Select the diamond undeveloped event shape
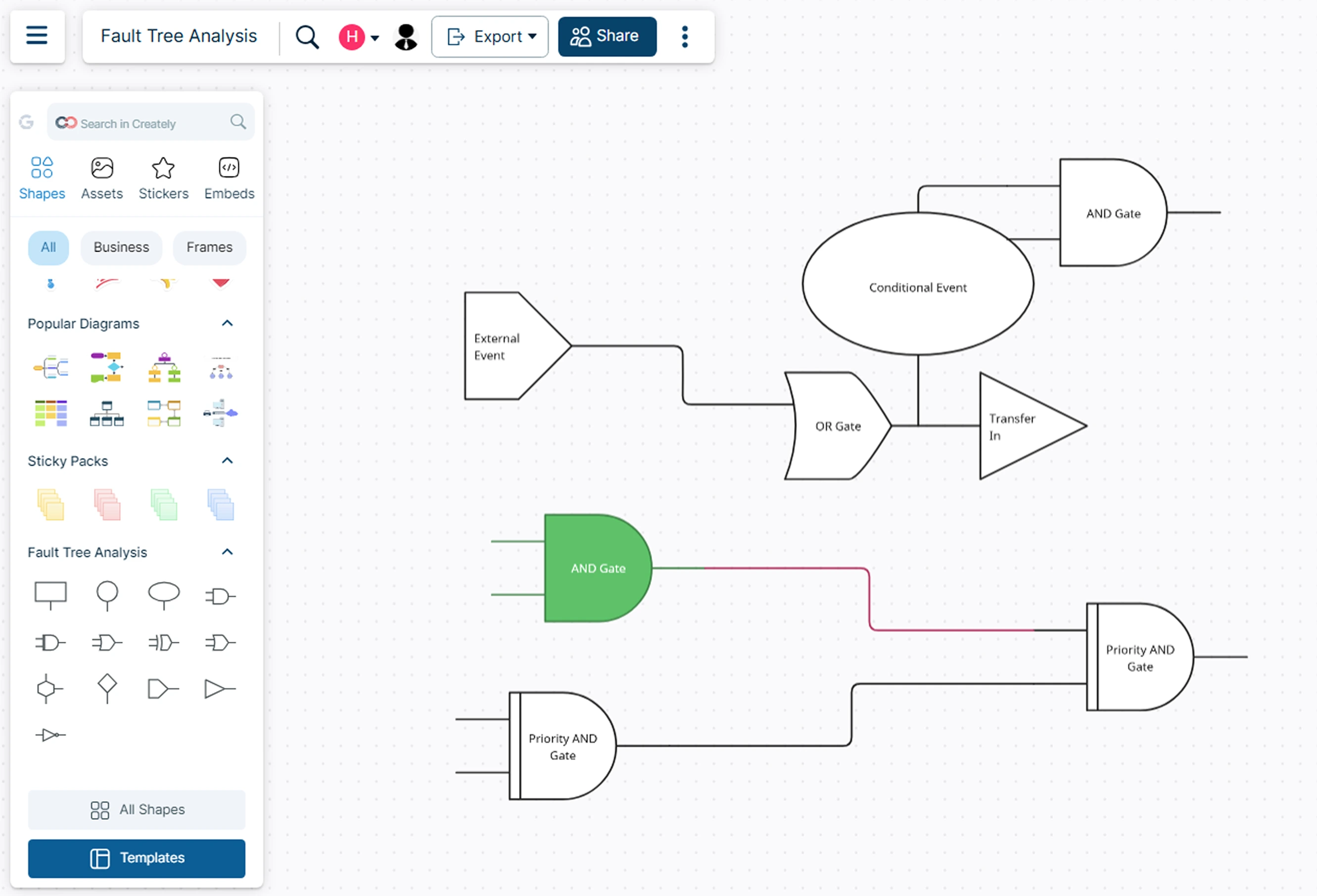This screenshot has height=896, width=1317. click(x=107, y=689)
